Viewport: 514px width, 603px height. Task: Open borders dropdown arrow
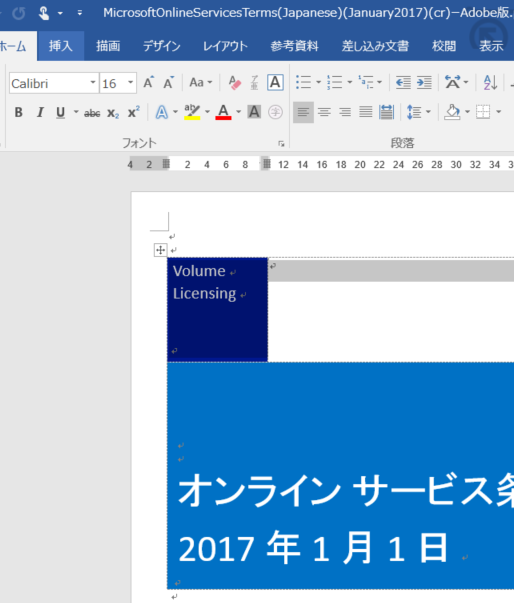coord(499,112)
